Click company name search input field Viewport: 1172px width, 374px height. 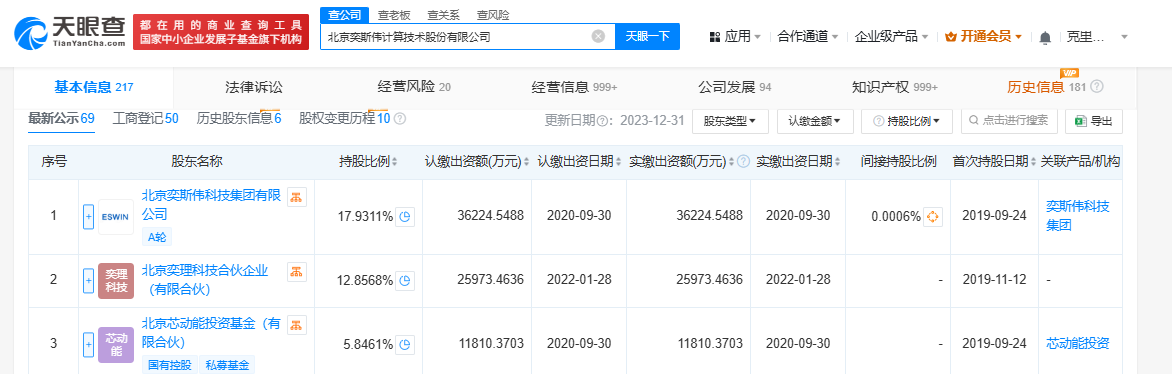(x=467, y=36)
